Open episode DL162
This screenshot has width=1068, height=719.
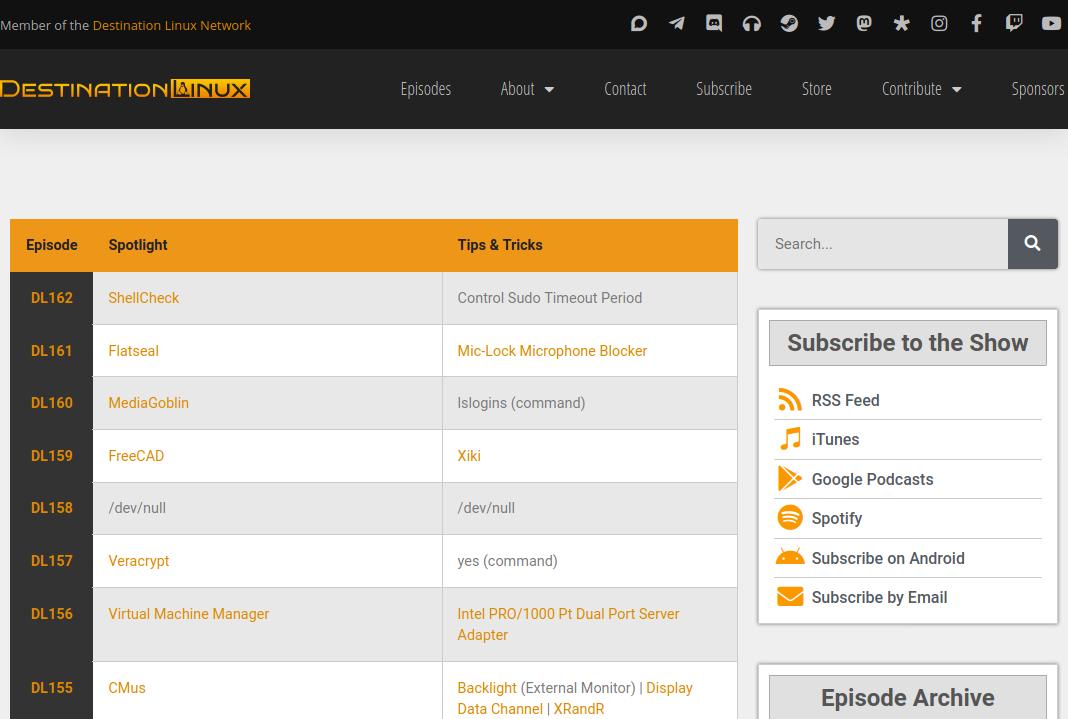coord(52,298)
